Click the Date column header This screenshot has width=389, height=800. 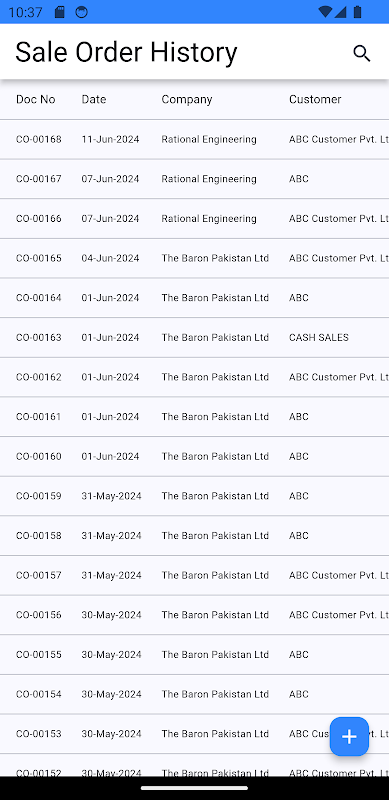pos(94,99)
